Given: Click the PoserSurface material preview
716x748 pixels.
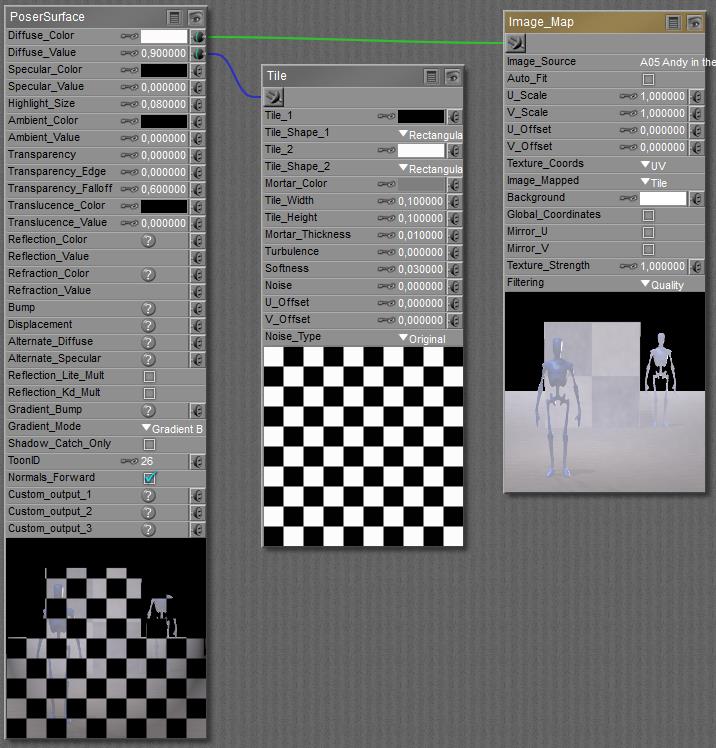Looking at the screenshot, I should tap(106, 638).
